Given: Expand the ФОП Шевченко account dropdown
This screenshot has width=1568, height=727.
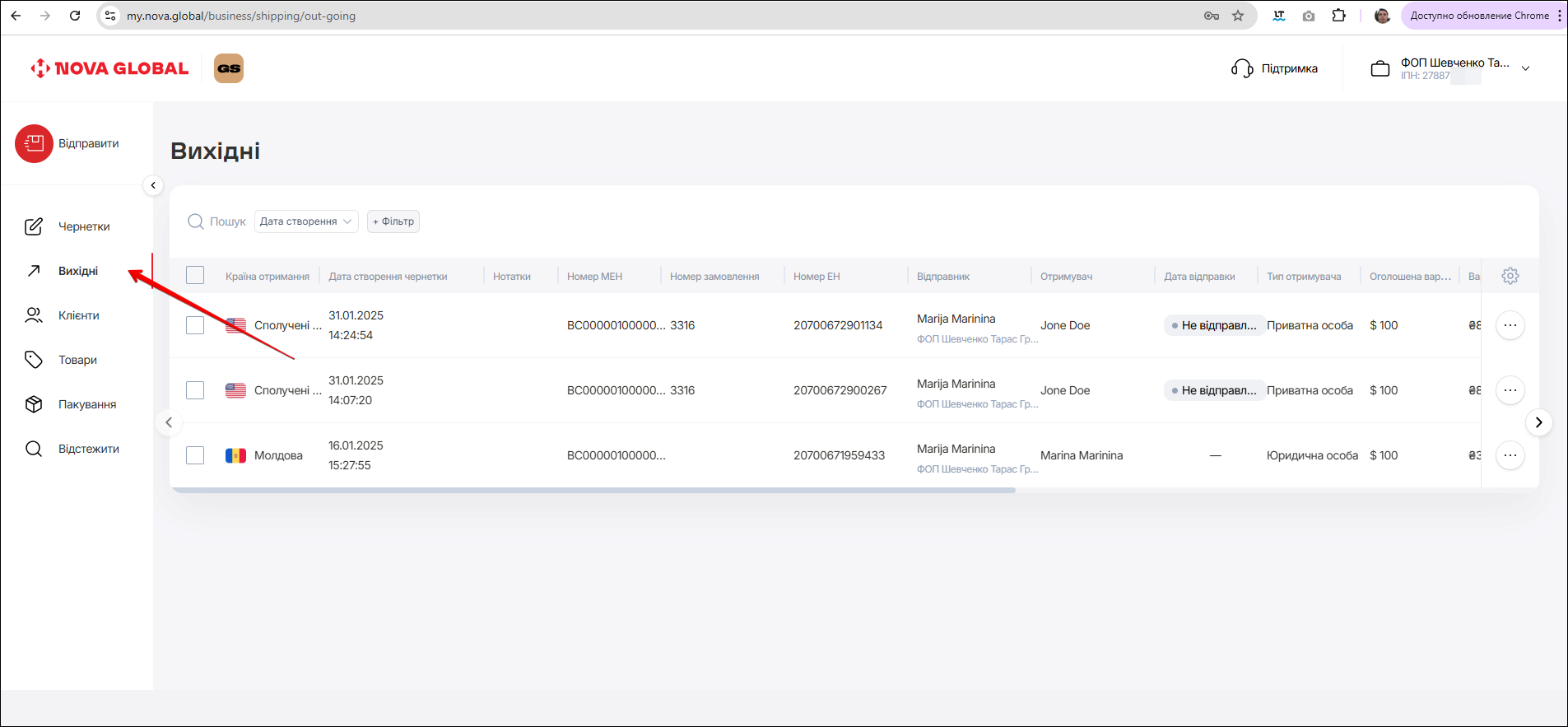Looking at the screenshot, I should click(x=1525, y=68).
